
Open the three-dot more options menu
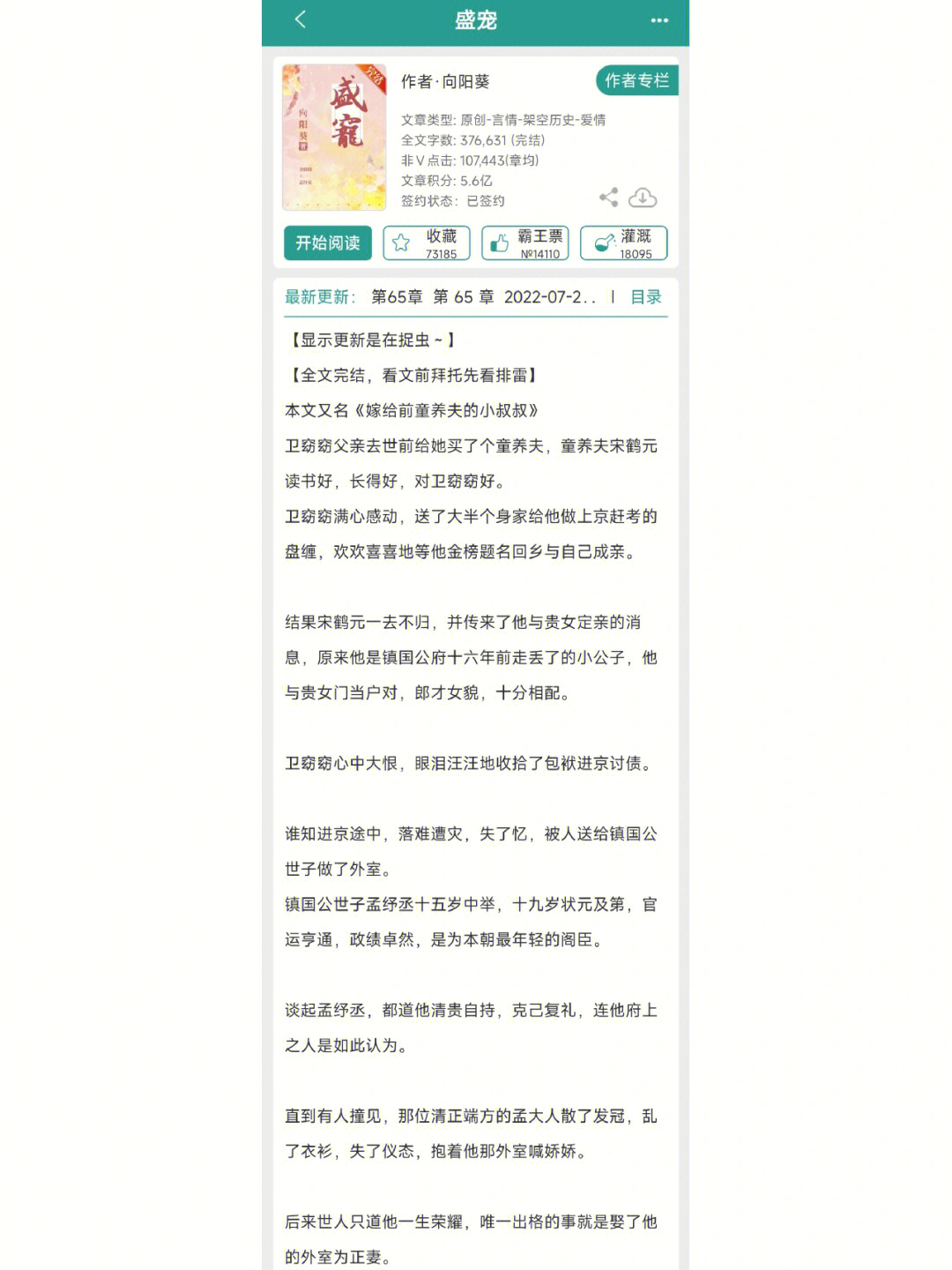tap(659, 20)
